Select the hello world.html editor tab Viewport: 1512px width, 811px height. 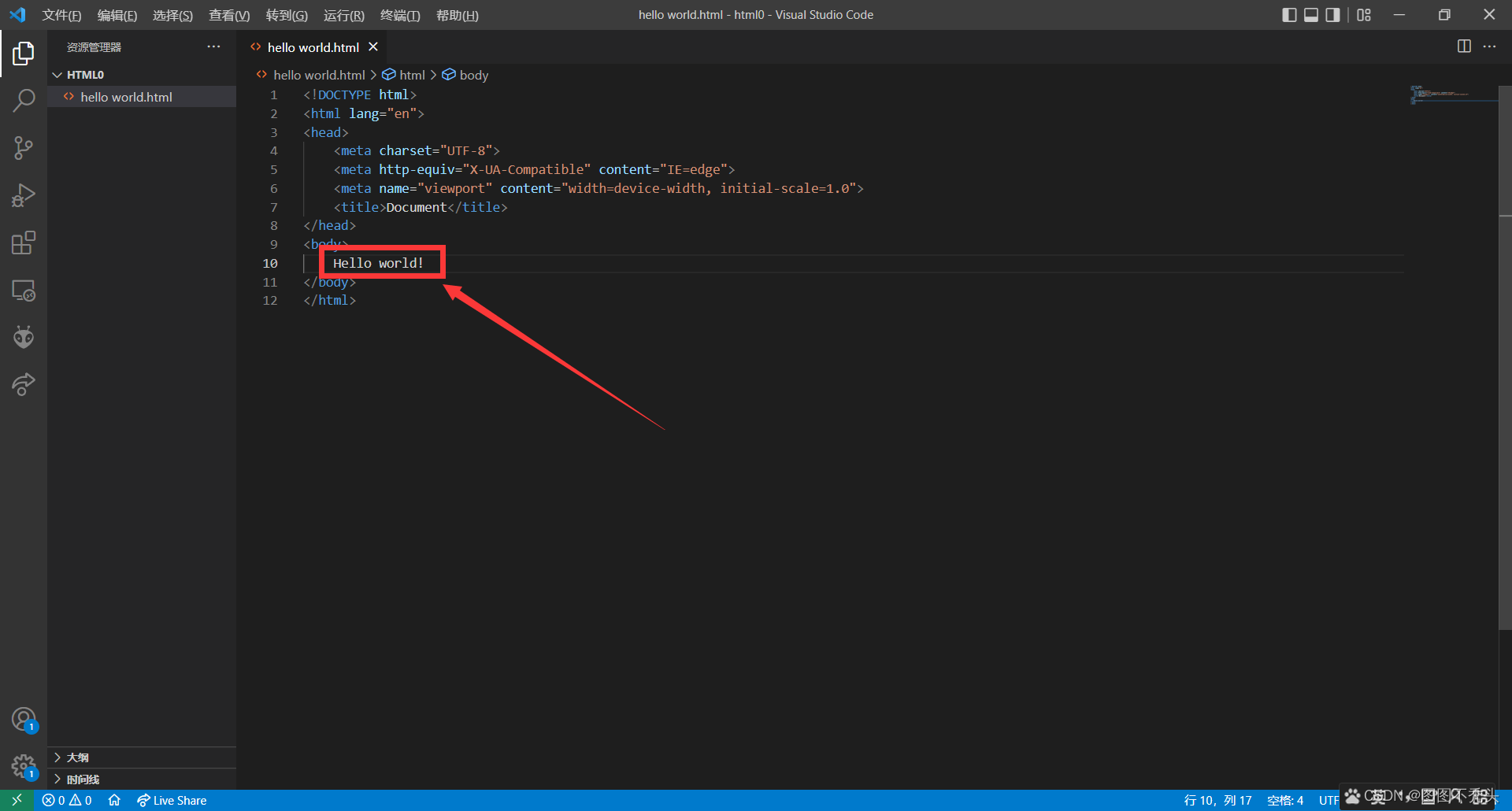click(313, 47)
